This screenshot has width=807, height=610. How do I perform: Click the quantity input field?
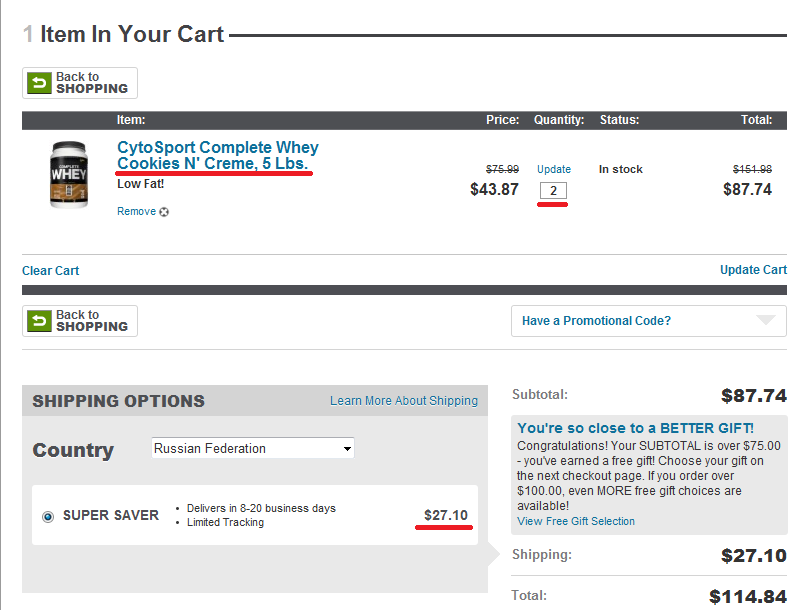pyautogui.click(x=553, y=191)
